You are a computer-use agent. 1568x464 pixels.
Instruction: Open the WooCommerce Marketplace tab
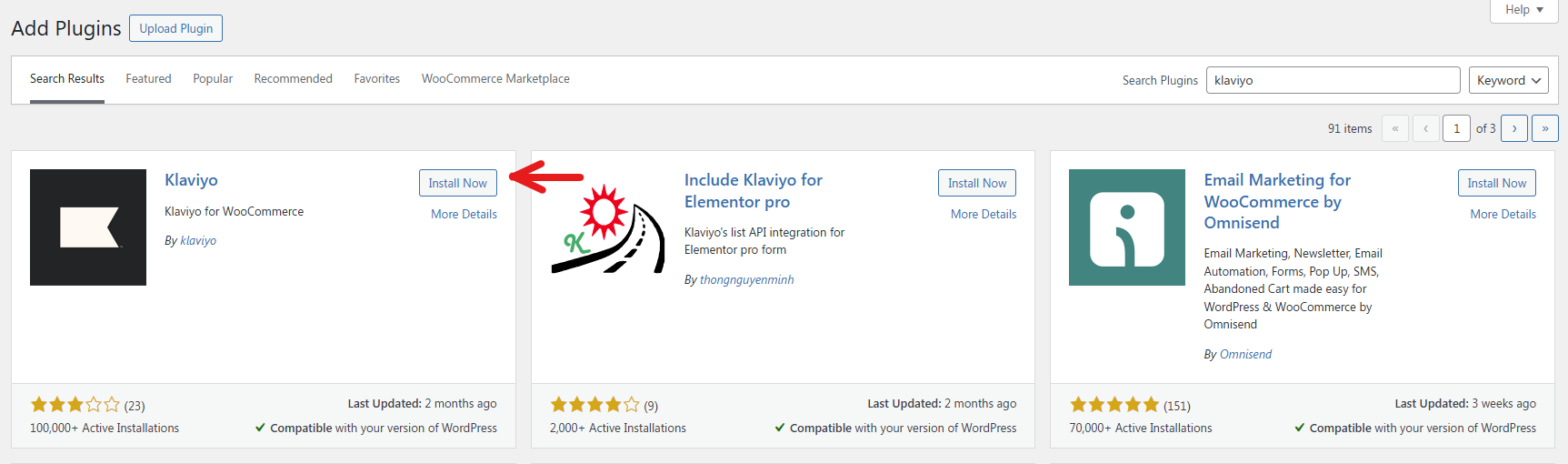(495, 79)
